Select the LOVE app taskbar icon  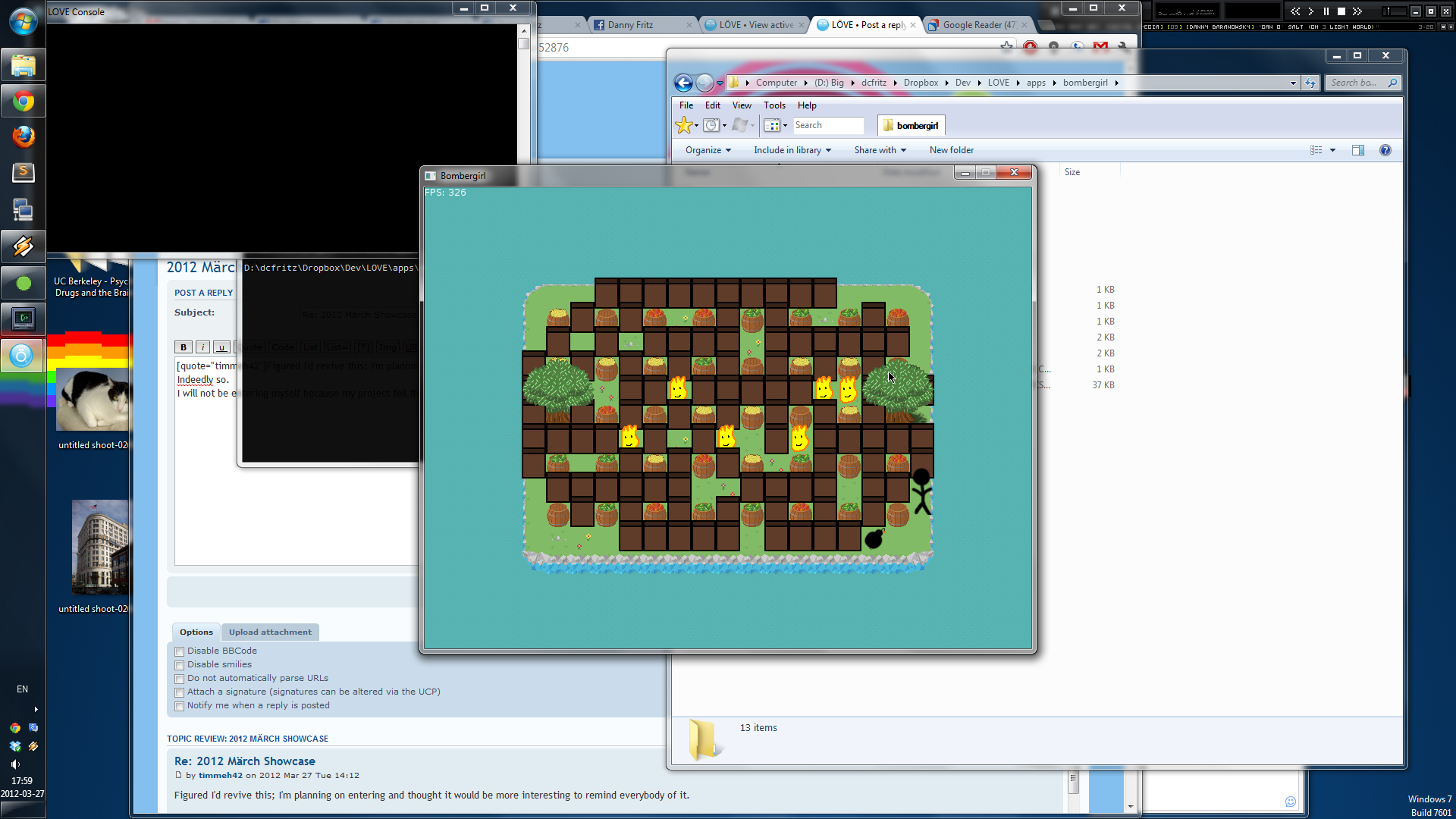pyautogui.click(x=23, y=355)
